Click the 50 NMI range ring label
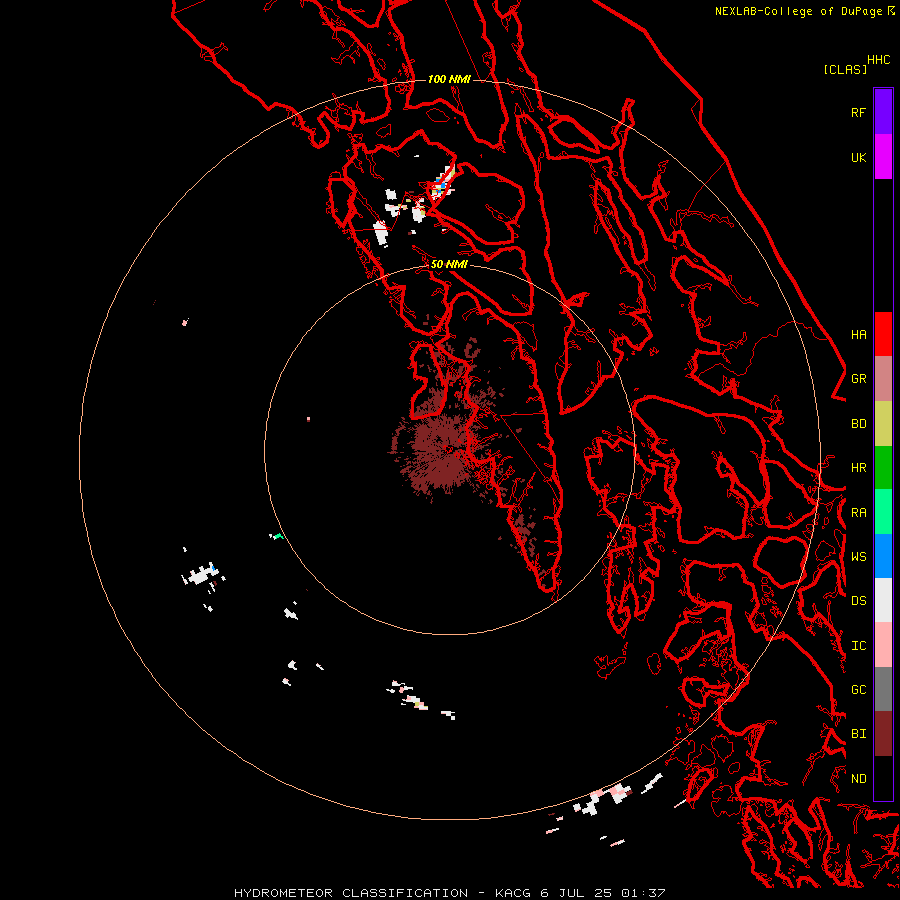Viewport: 900px width, 900px height. pyautogui.click(x=449, y=264)
